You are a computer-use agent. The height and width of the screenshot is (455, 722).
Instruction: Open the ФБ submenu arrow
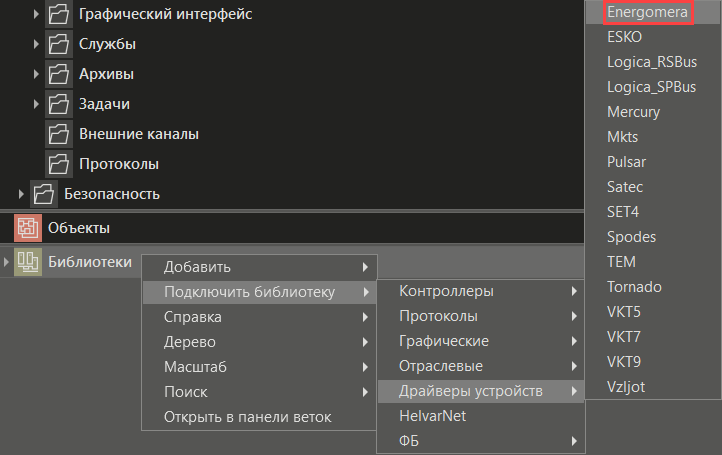pyautogui.click(x=574, y=441)
